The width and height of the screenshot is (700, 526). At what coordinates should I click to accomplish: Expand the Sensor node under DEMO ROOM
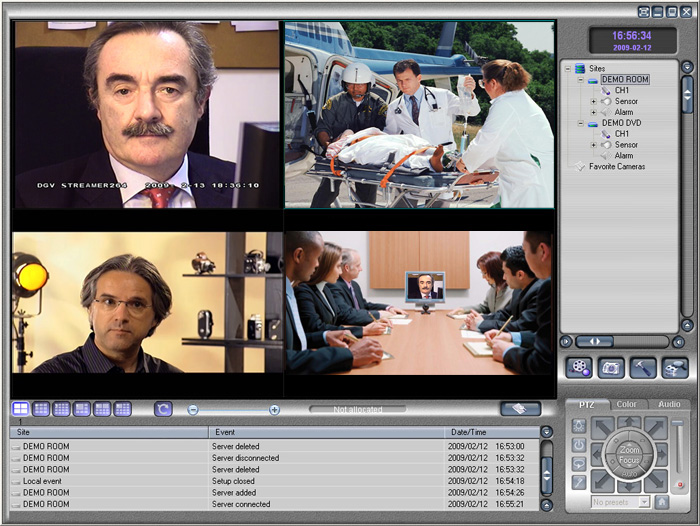(593, 101)
